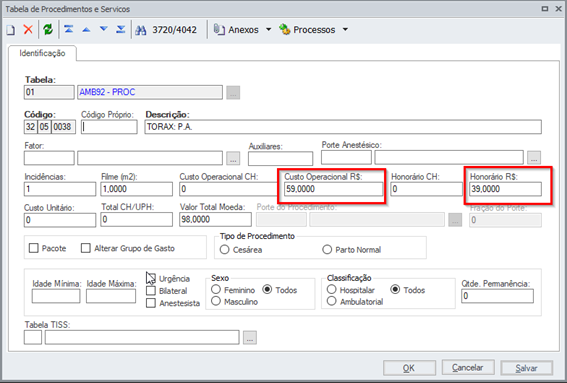Screen dimensions: 567x383
Task: Click the Incidências field
Action: (x=60, y=189)
